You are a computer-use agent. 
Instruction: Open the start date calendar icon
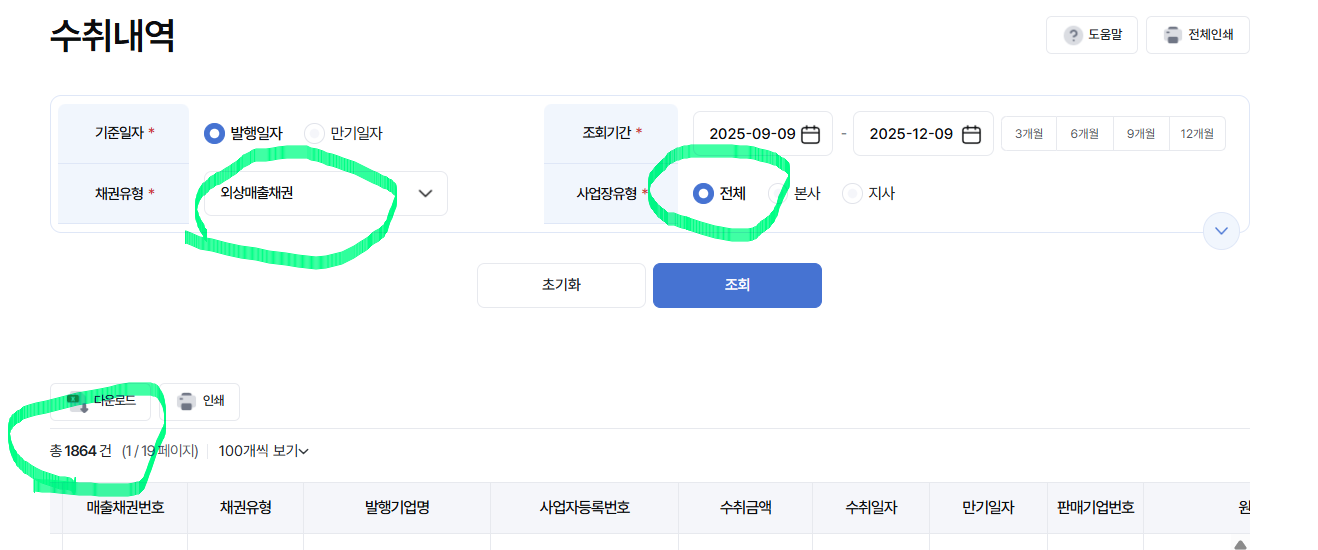(x=811, y=134)
